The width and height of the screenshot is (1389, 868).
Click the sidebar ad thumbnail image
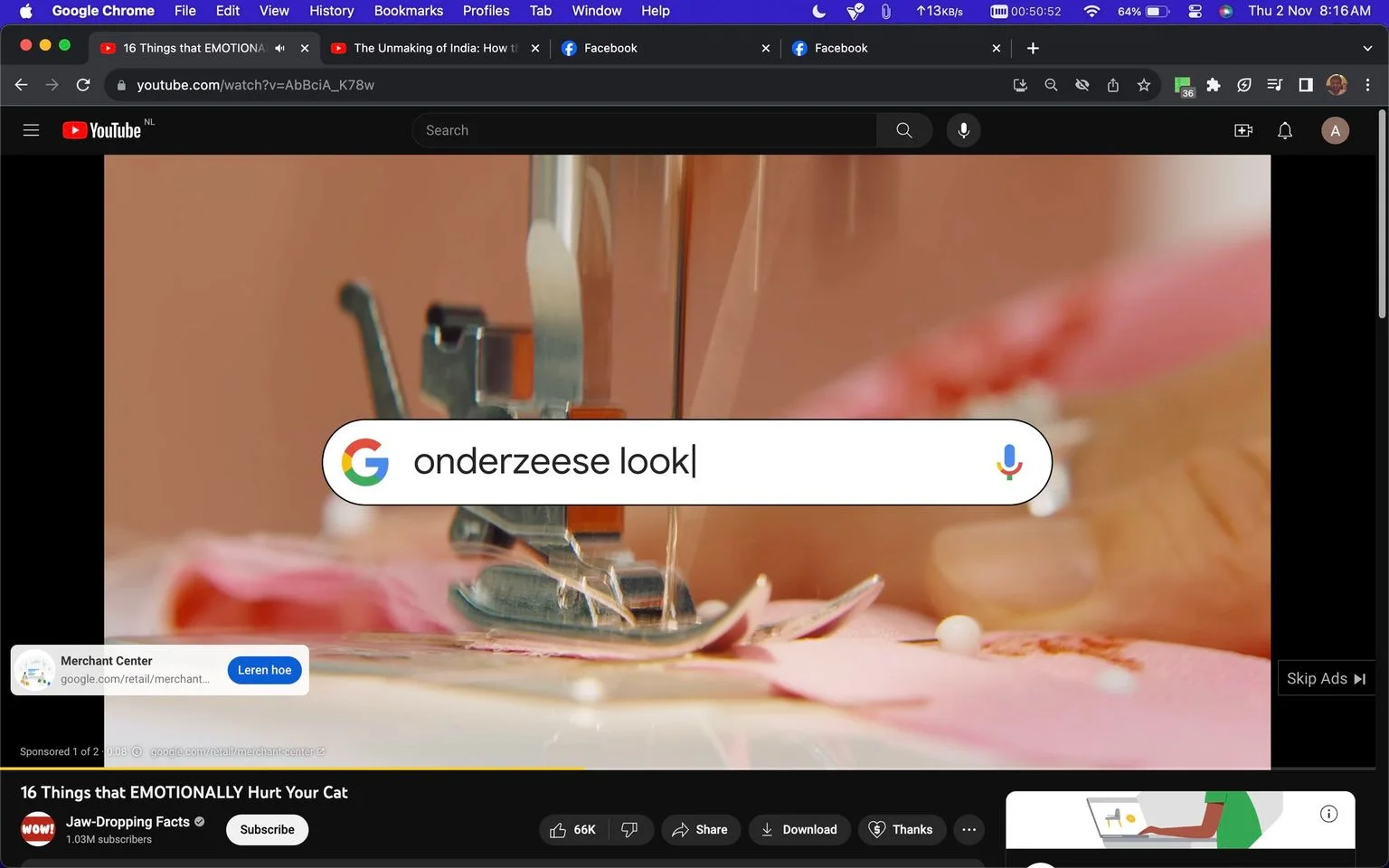tap(1180, 820)
